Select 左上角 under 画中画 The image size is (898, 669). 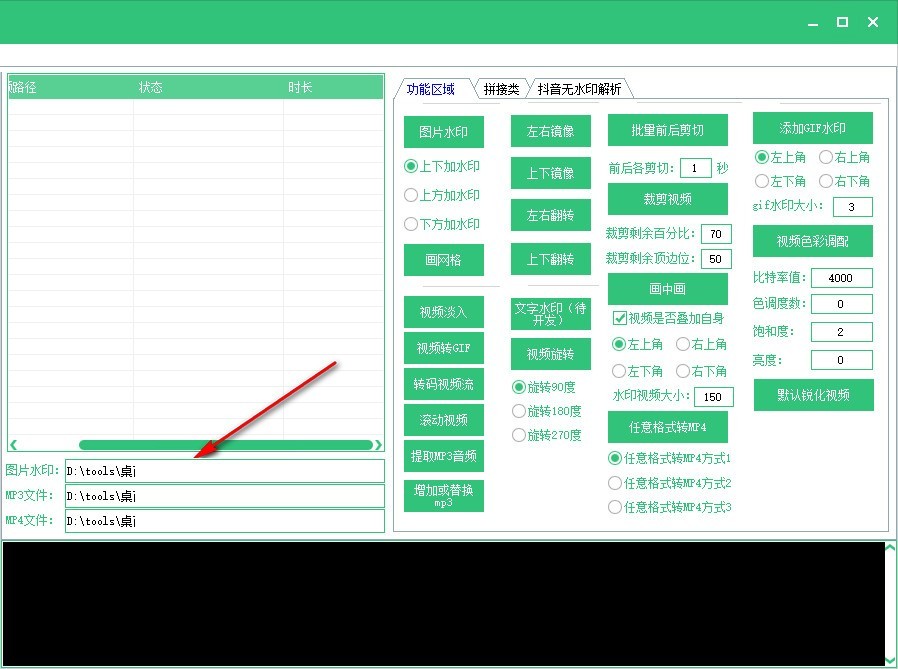(x=637, y=344)
